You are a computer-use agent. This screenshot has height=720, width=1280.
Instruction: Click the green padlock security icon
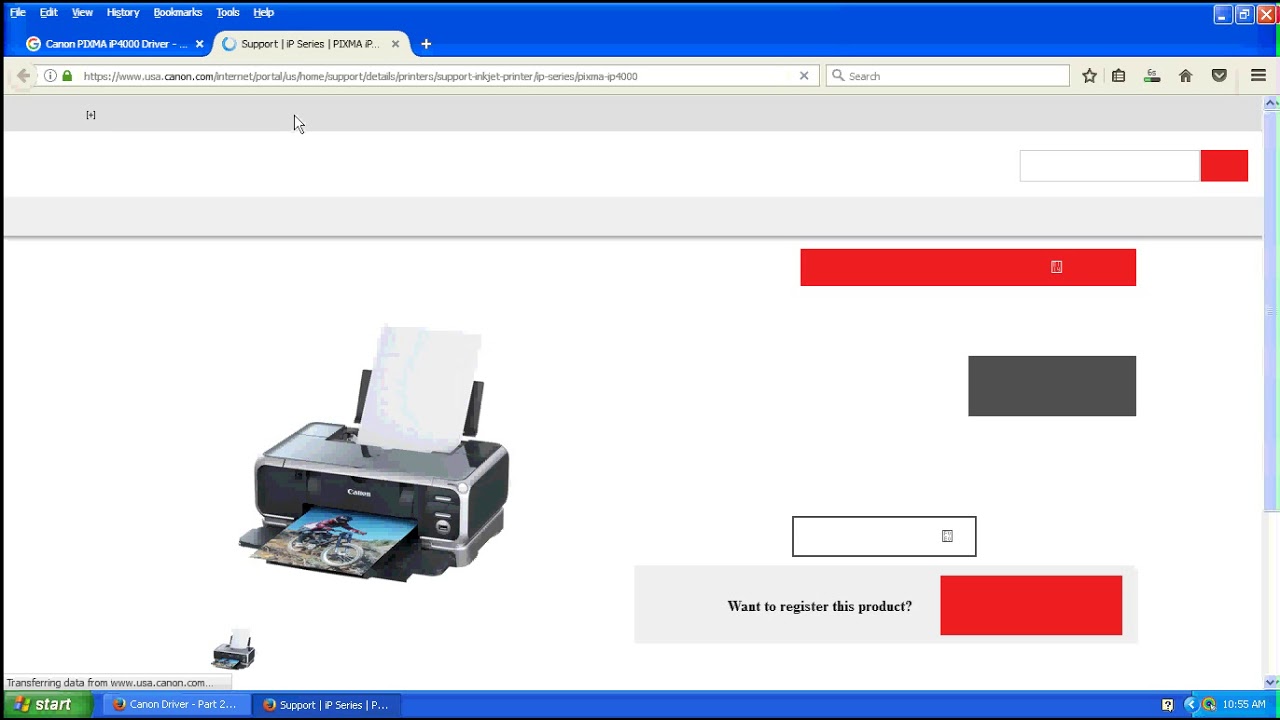[67, 76]
